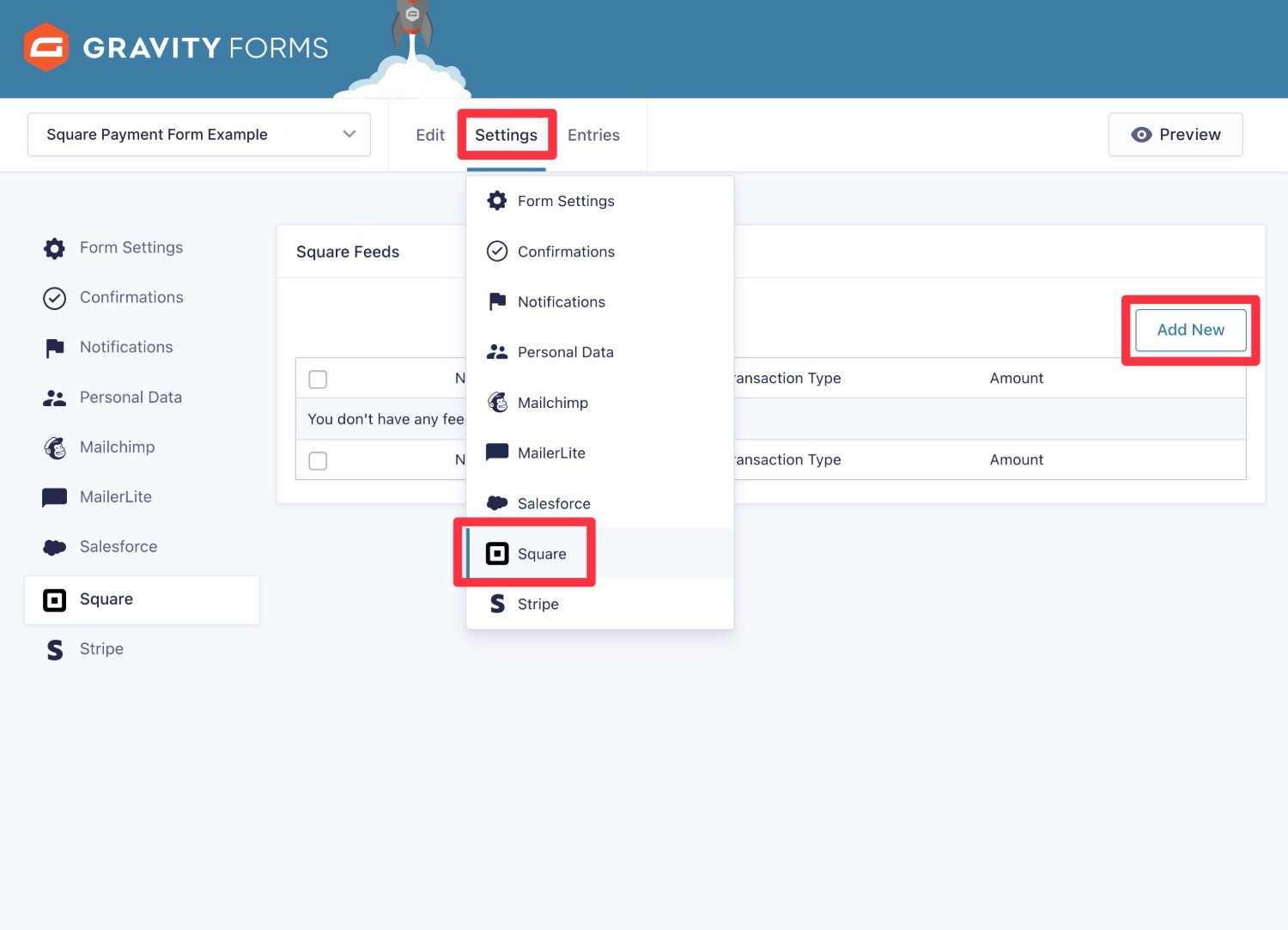
Task: Click the "You don't have any" feeds message
Action: tap(386, 419)
